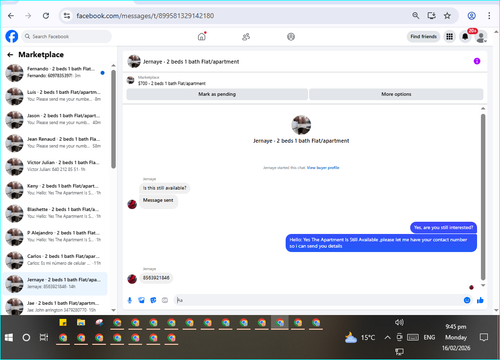Screen dimensions: 500x360
Task: Click Mark as pending button
Action: [x=217, y=94]
